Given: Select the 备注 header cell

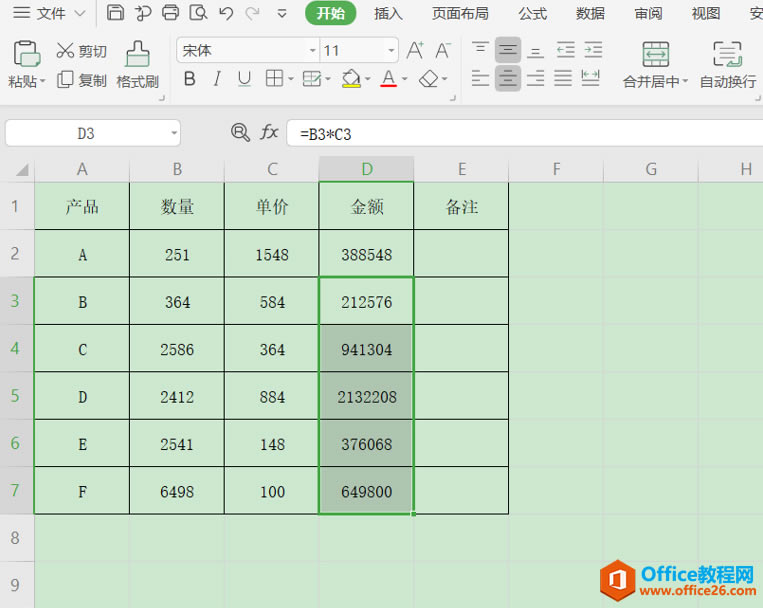Looking at the screenshot, I should point(461,206).
